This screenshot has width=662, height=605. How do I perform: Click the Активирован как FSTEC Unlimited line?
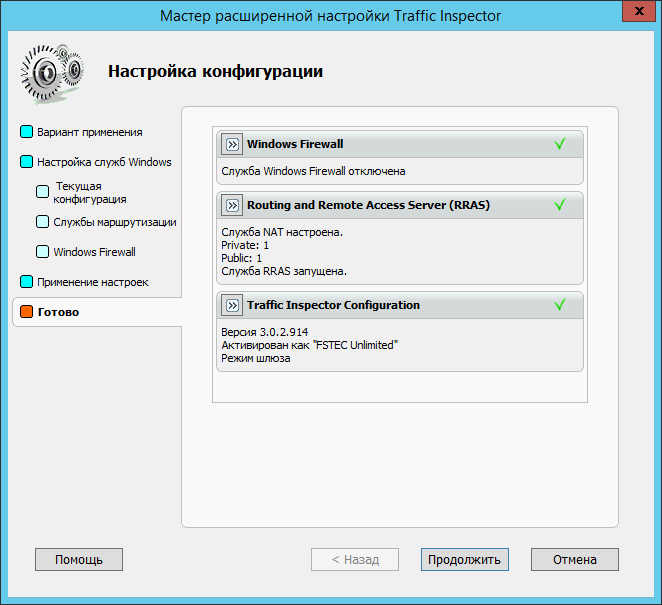click(x=309, y=345)
